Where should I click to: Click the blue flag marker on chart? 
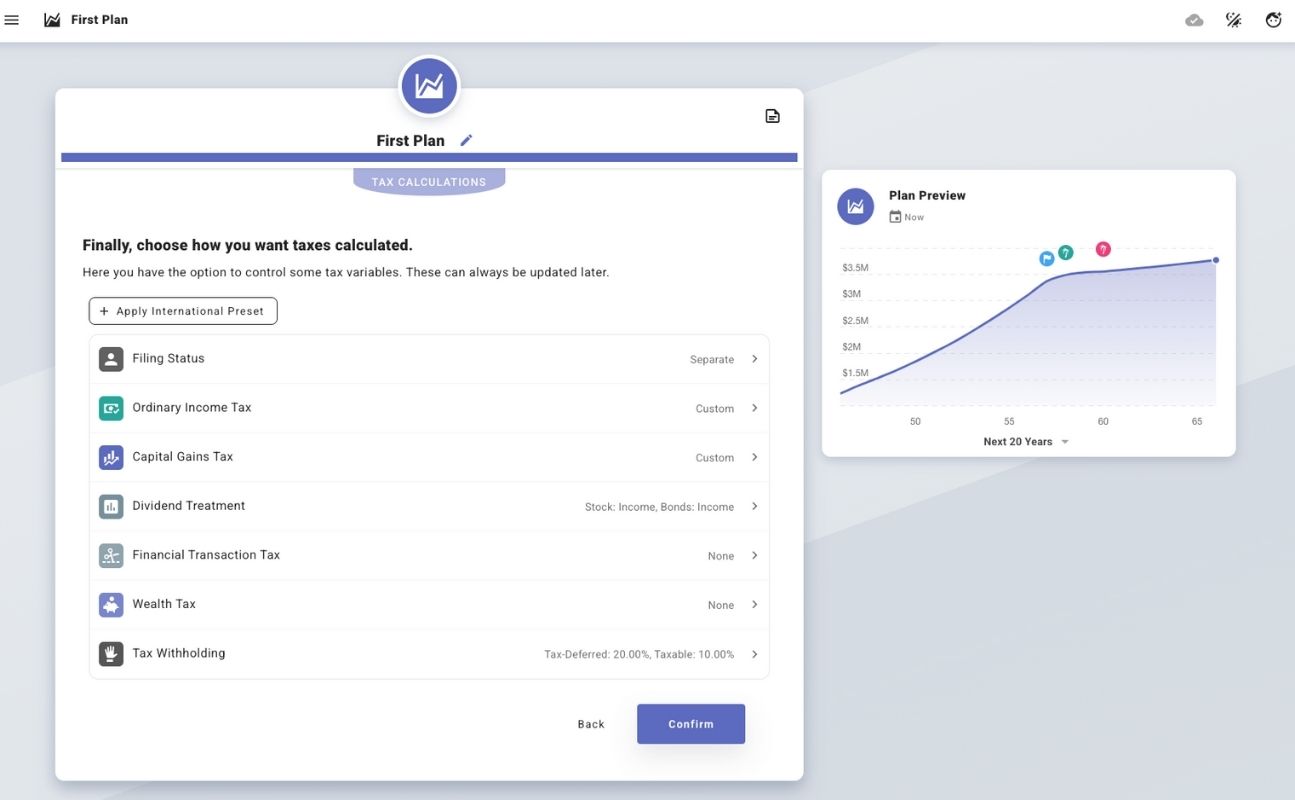coord(1047,258)
